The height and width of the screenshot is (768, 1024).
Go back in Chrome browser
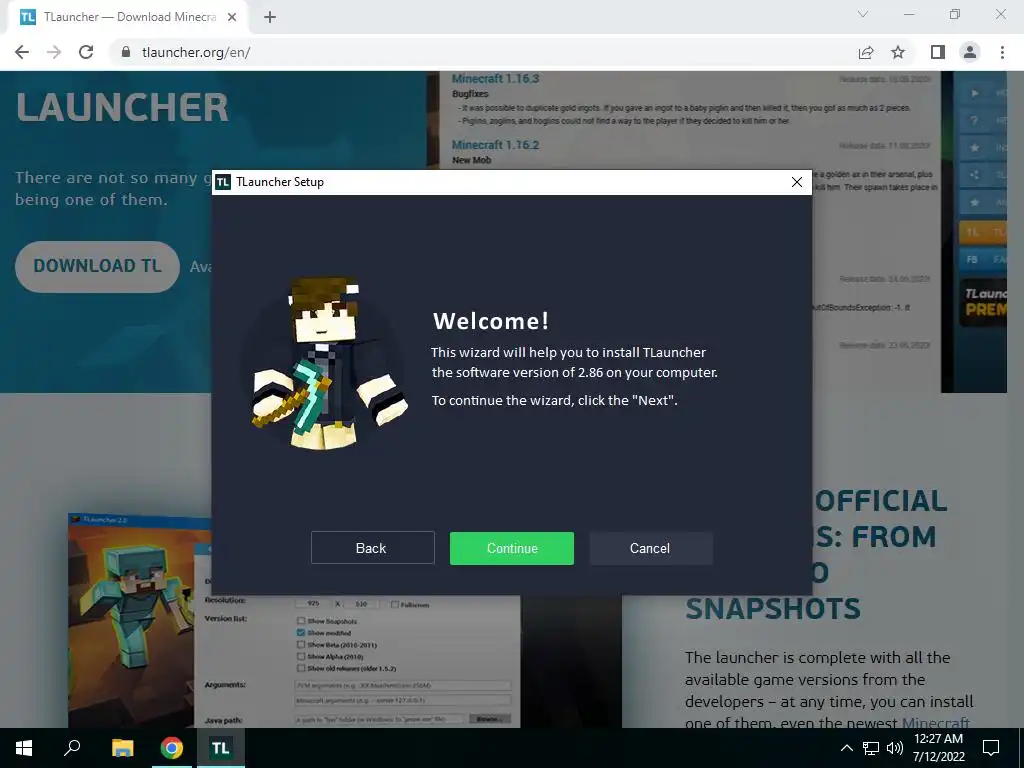tap(22, 52)
